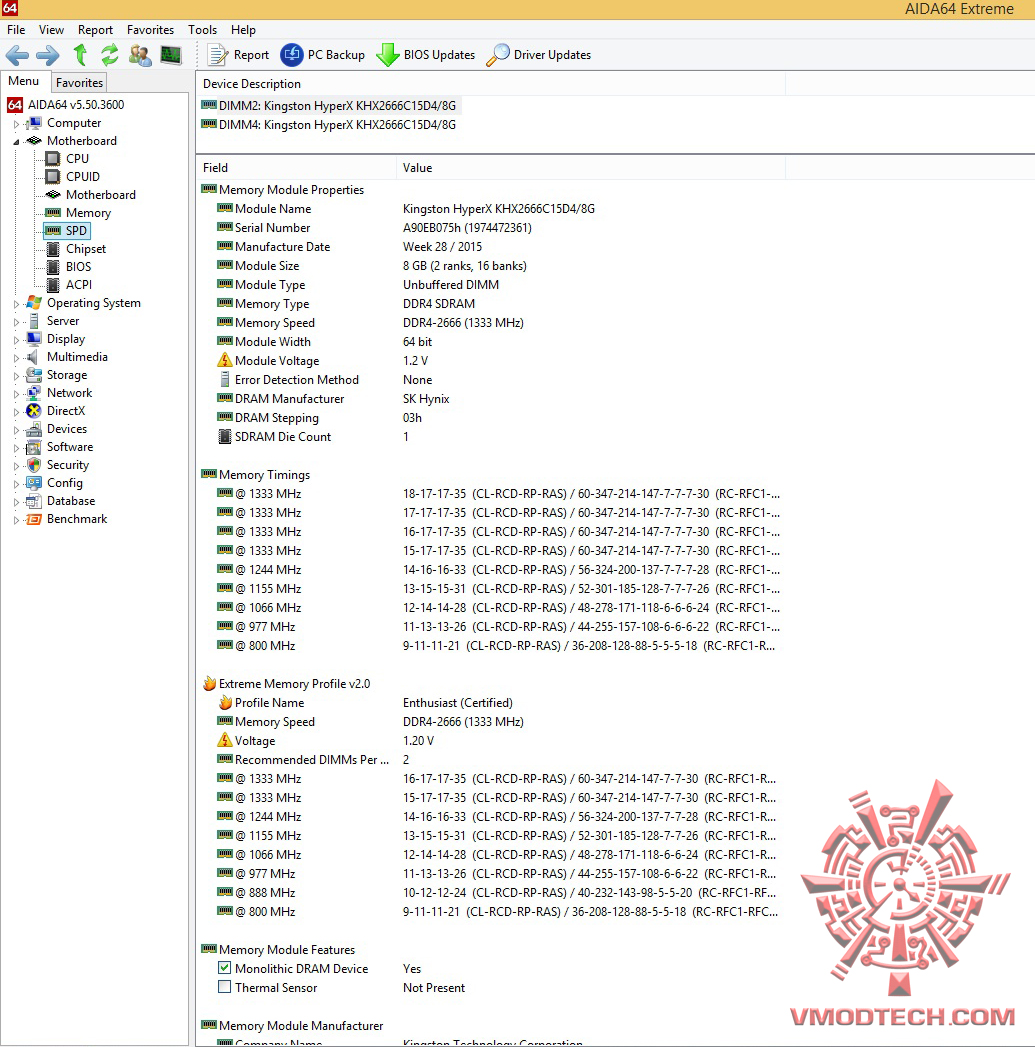Screen dimensions: 1035x1047
Task: Click the Extreme Memory Profile flame icon
Action: tap(210, 684)
